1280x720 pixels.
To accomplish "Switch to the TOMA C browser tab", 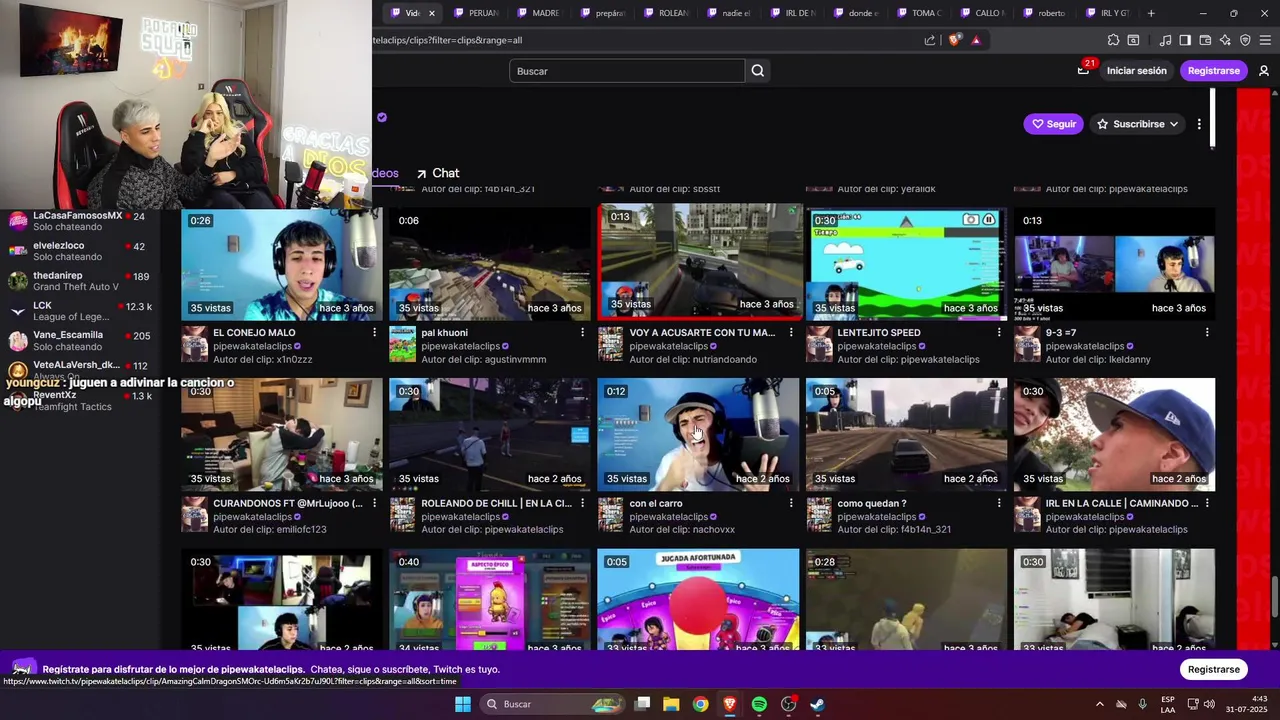I will pos(919,13).
